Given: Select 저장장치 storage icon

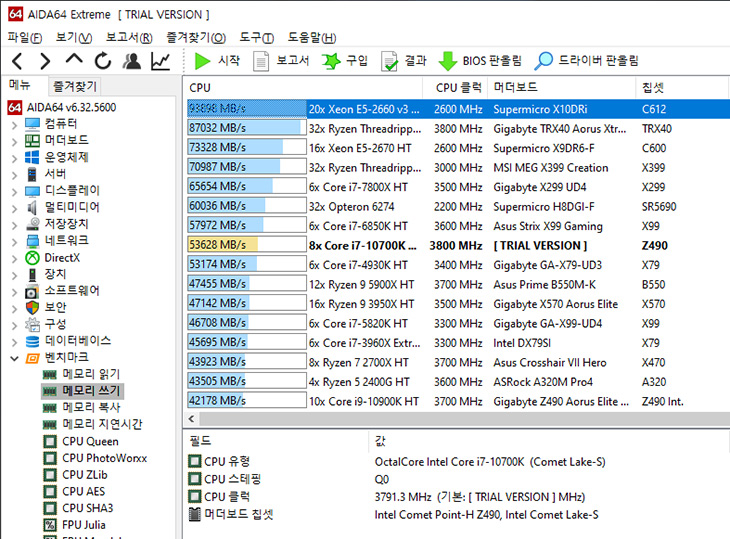Looking at the screenshot, I should coord(33,224).
